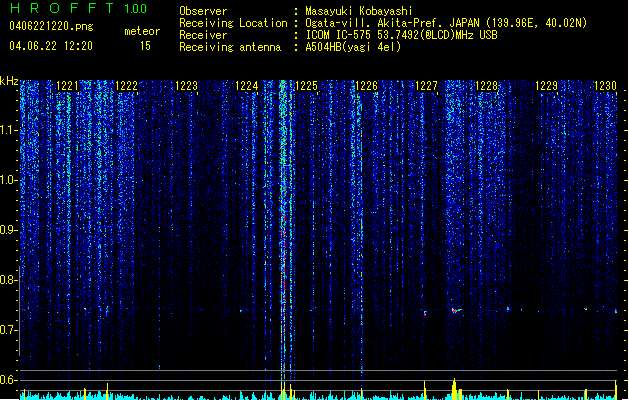Click the 1229 time marker
Image resolution: width=629 pixels, height=400 pixels.
click(x=546, y=86)
